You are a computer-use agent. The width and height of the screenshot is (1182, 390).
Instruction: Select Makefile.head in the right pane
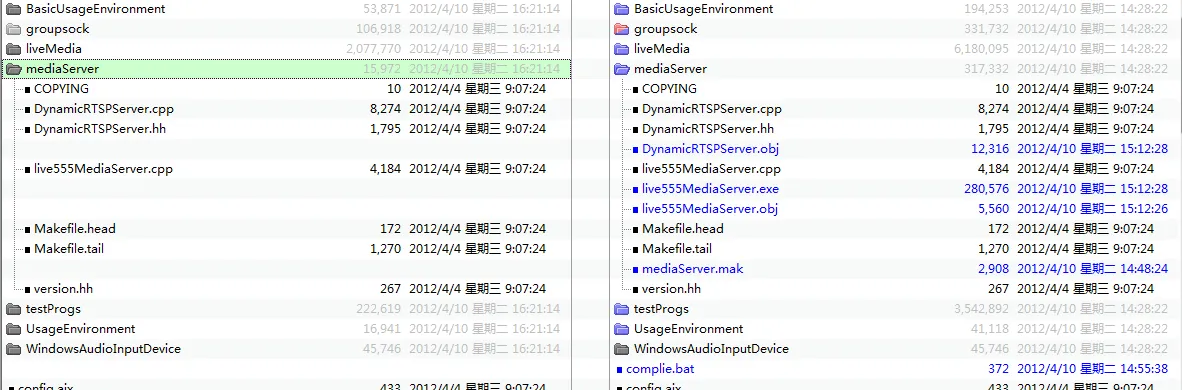click(x=683, y=229)
